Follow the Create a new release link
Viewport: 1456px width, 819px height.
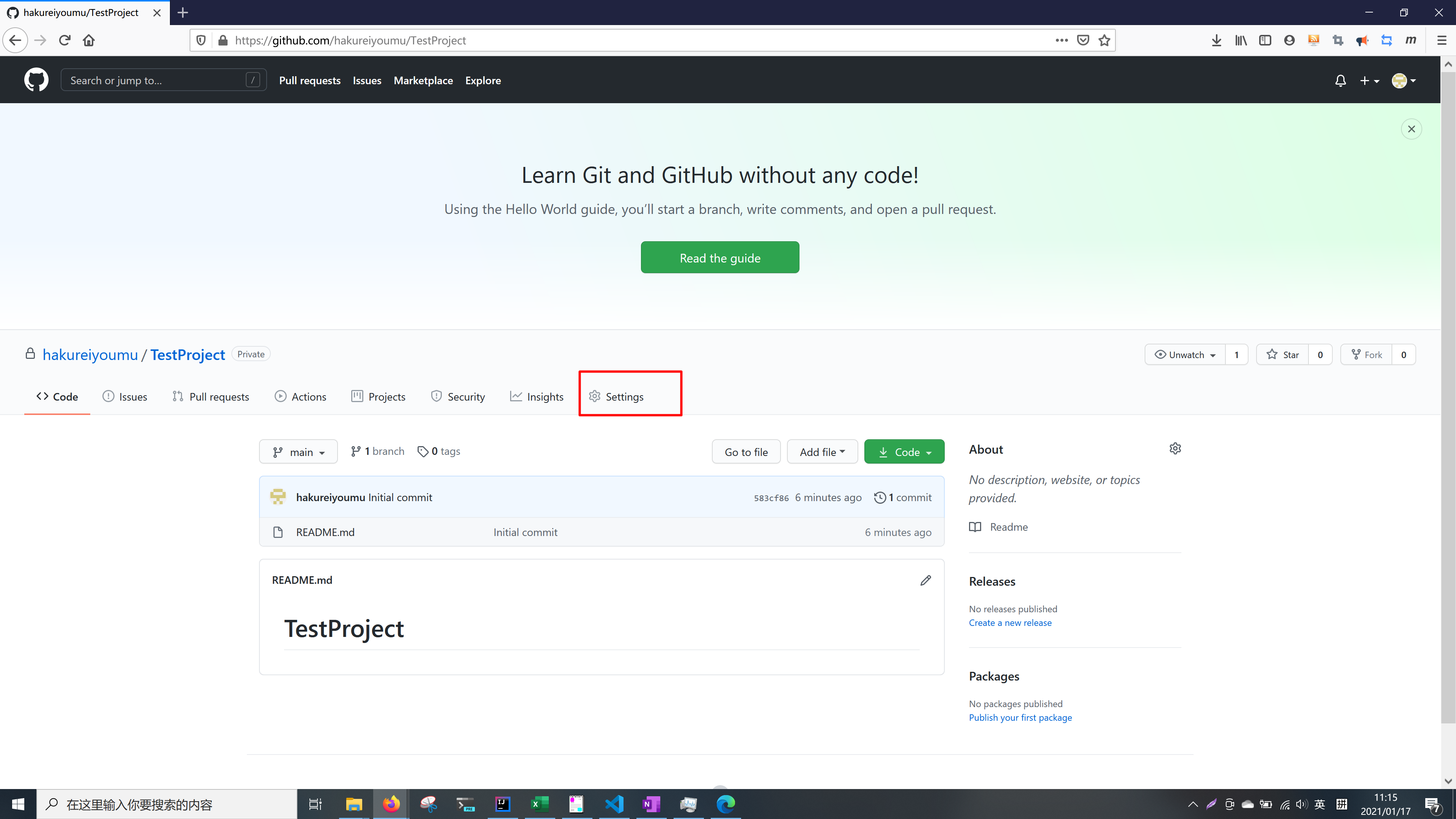1010,623
